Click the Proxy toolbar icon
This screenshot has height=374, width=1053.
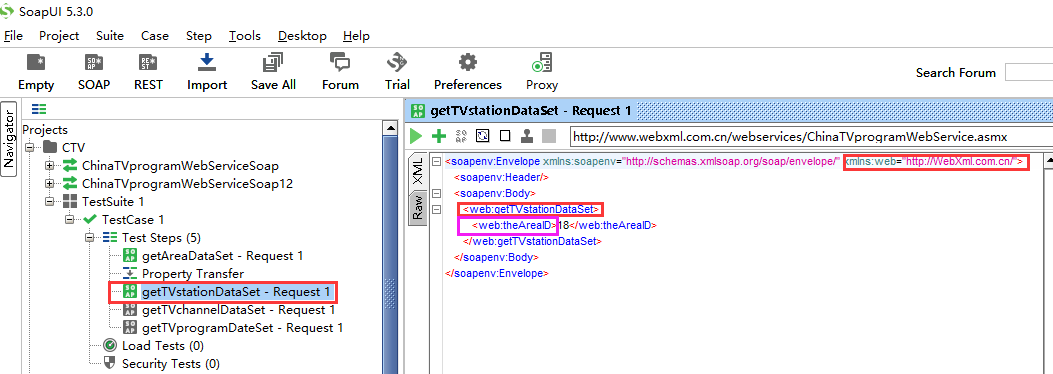[541, 64]
